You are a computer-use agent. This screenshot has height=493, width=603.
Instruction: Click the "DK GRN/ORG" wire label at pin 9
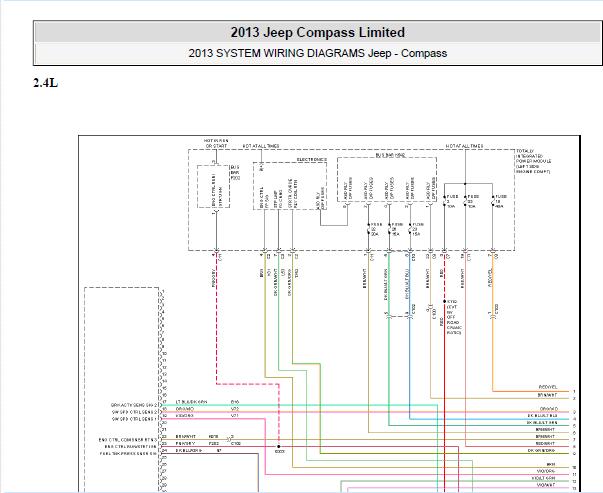point(541,450)
